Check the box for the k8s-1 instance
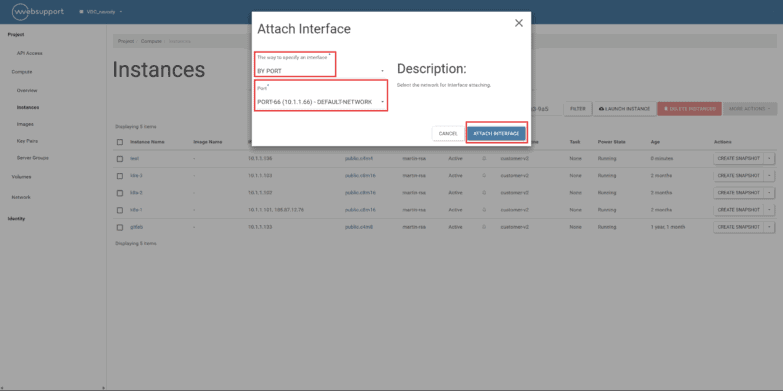 pos(119,210)
